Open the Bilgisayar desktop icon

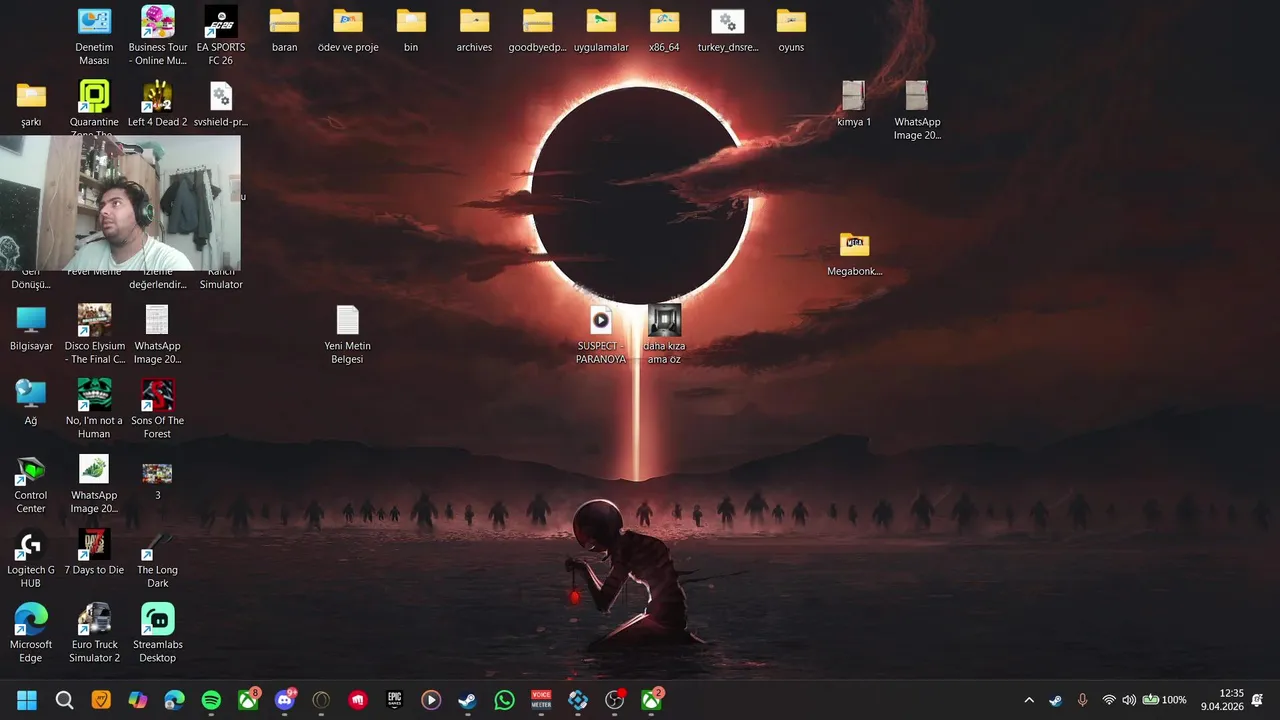point(31,329)
